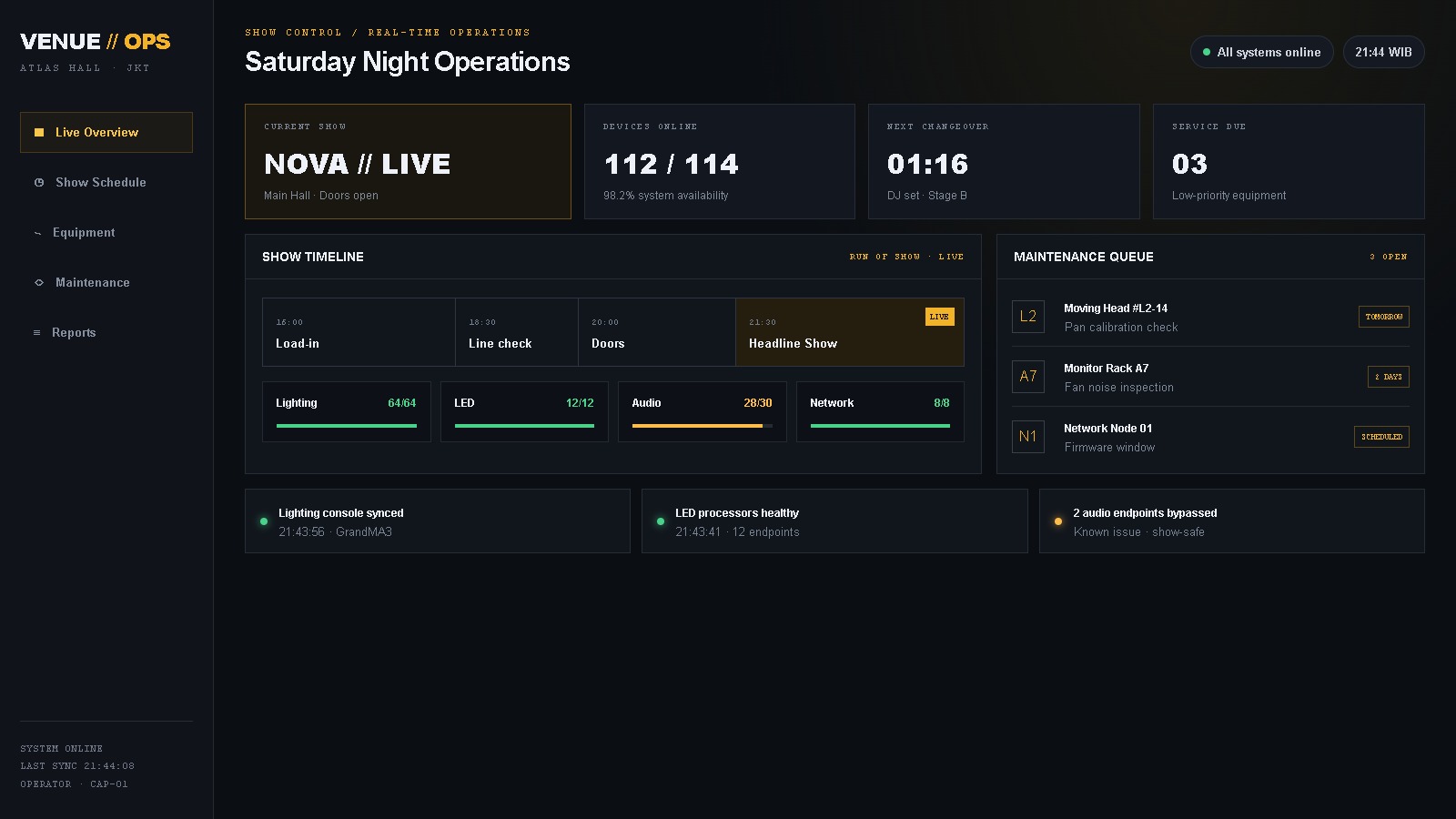Select the Load-in timeline block

point(359,332)
